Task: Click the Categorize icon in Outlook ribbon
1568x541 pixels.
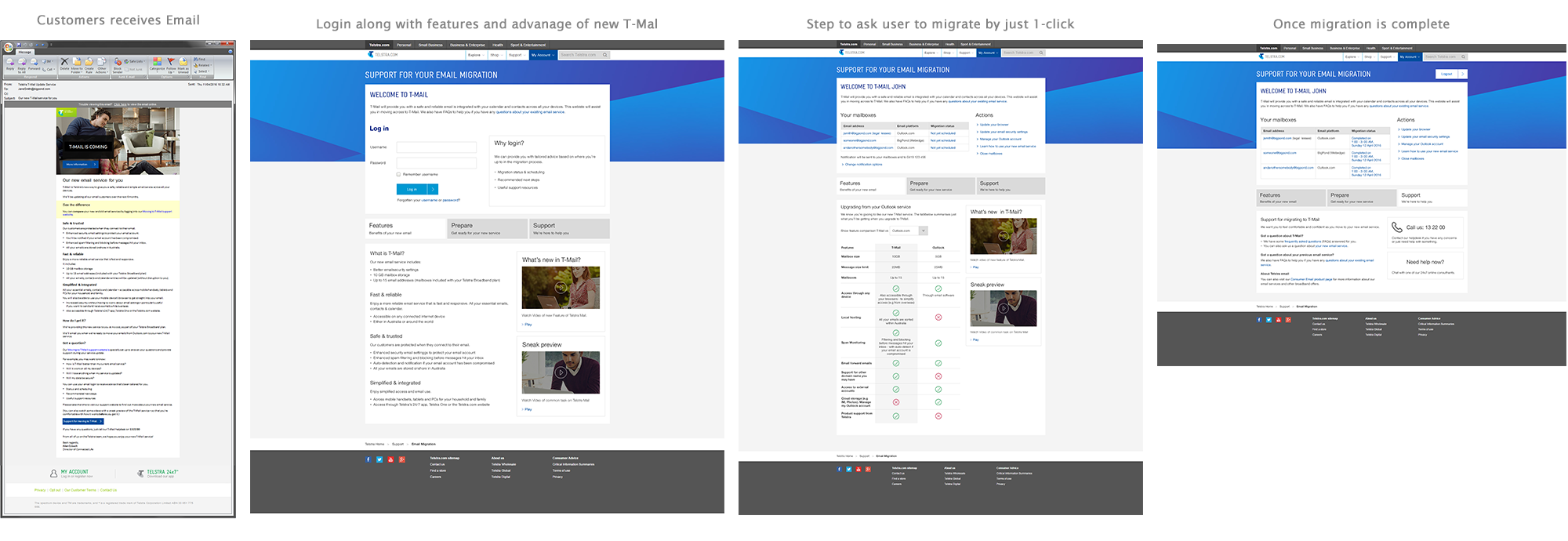Action: coord(158,61)
